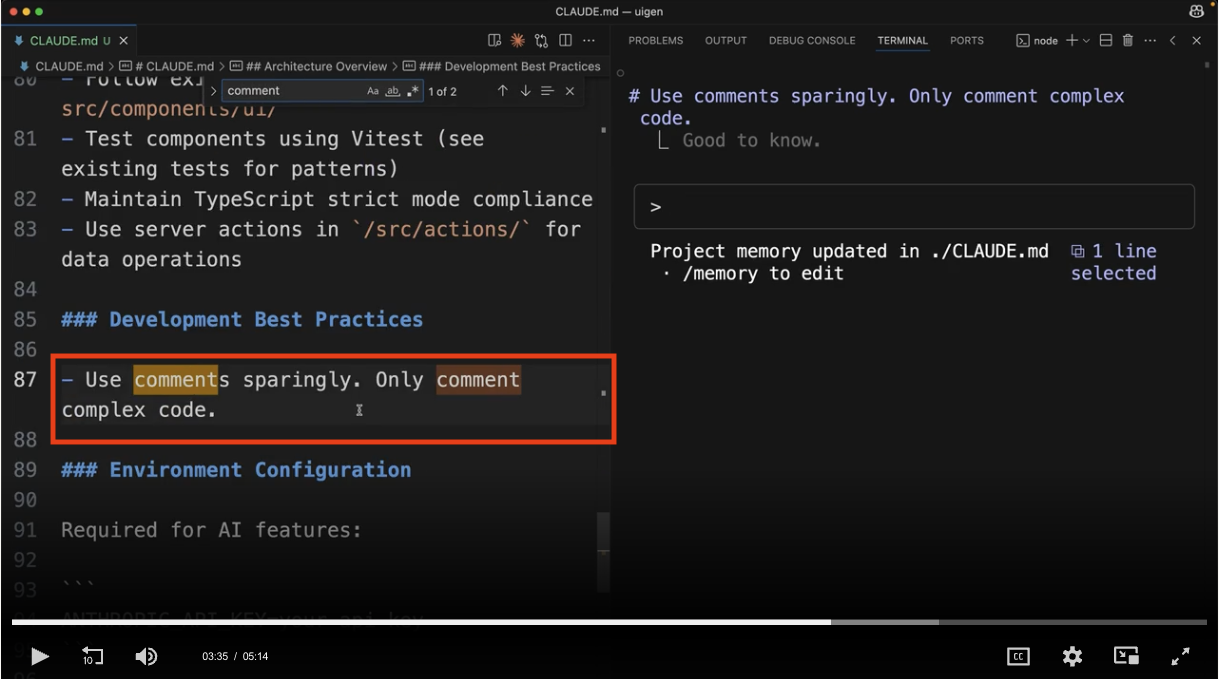The width and height of the screenshot is (1219, 679).
Task: Click '1 line selected' indicator
Action: (1114, 262)
